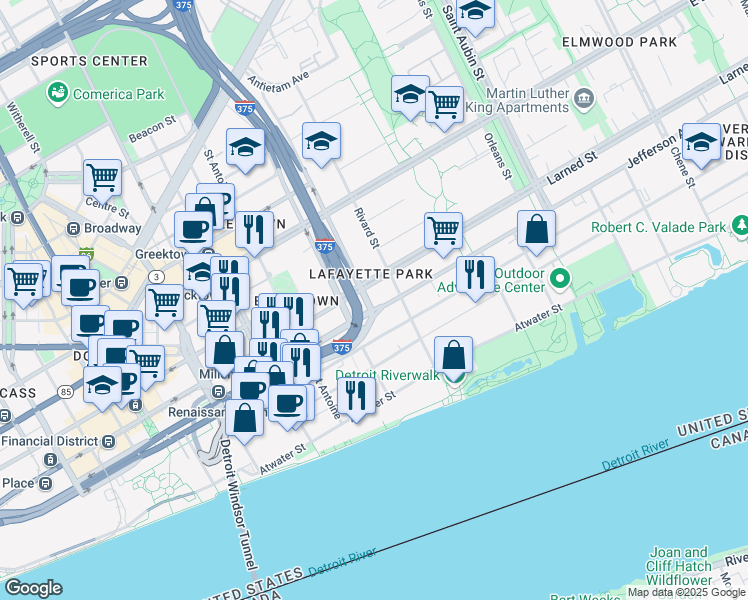This screenshot has height=600, width=748.
Task: Click the Detroit Windsor Tunnel label
Action: tap(237, 505)
